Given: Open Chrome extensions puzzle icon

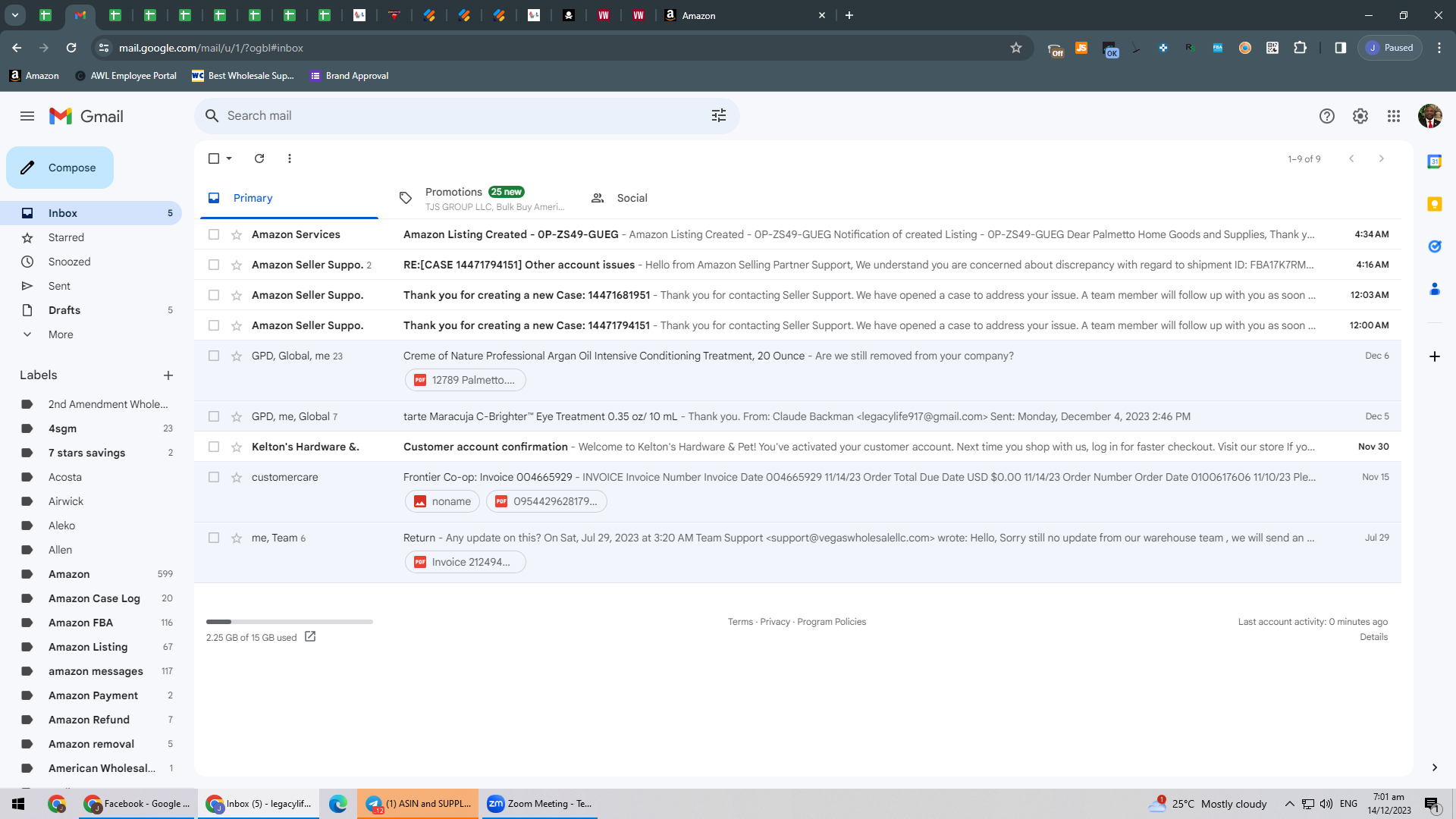Looking at the screenshot, I should coord(1300,48).
